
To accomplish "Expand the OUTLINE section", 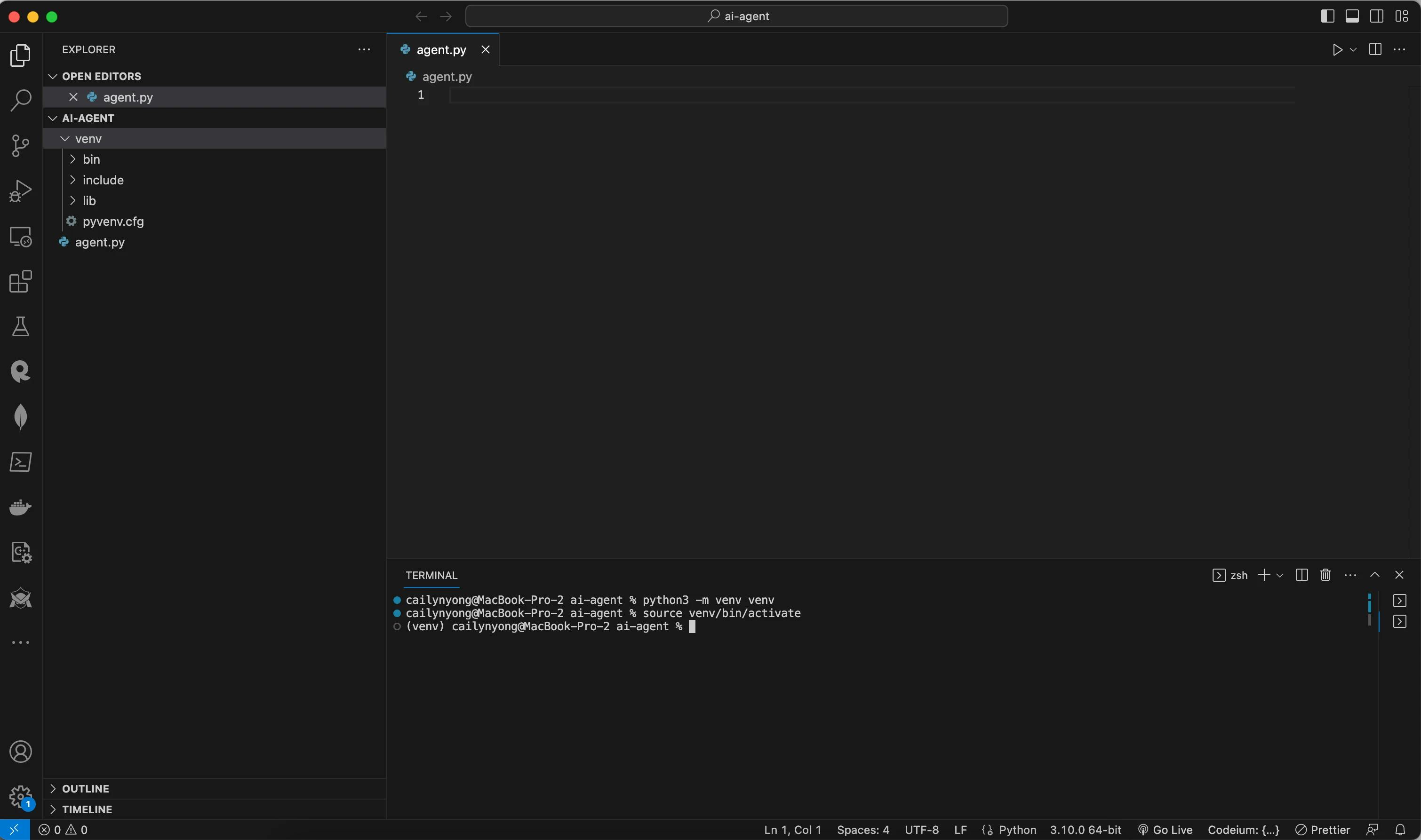I will (x=86, y=788).
